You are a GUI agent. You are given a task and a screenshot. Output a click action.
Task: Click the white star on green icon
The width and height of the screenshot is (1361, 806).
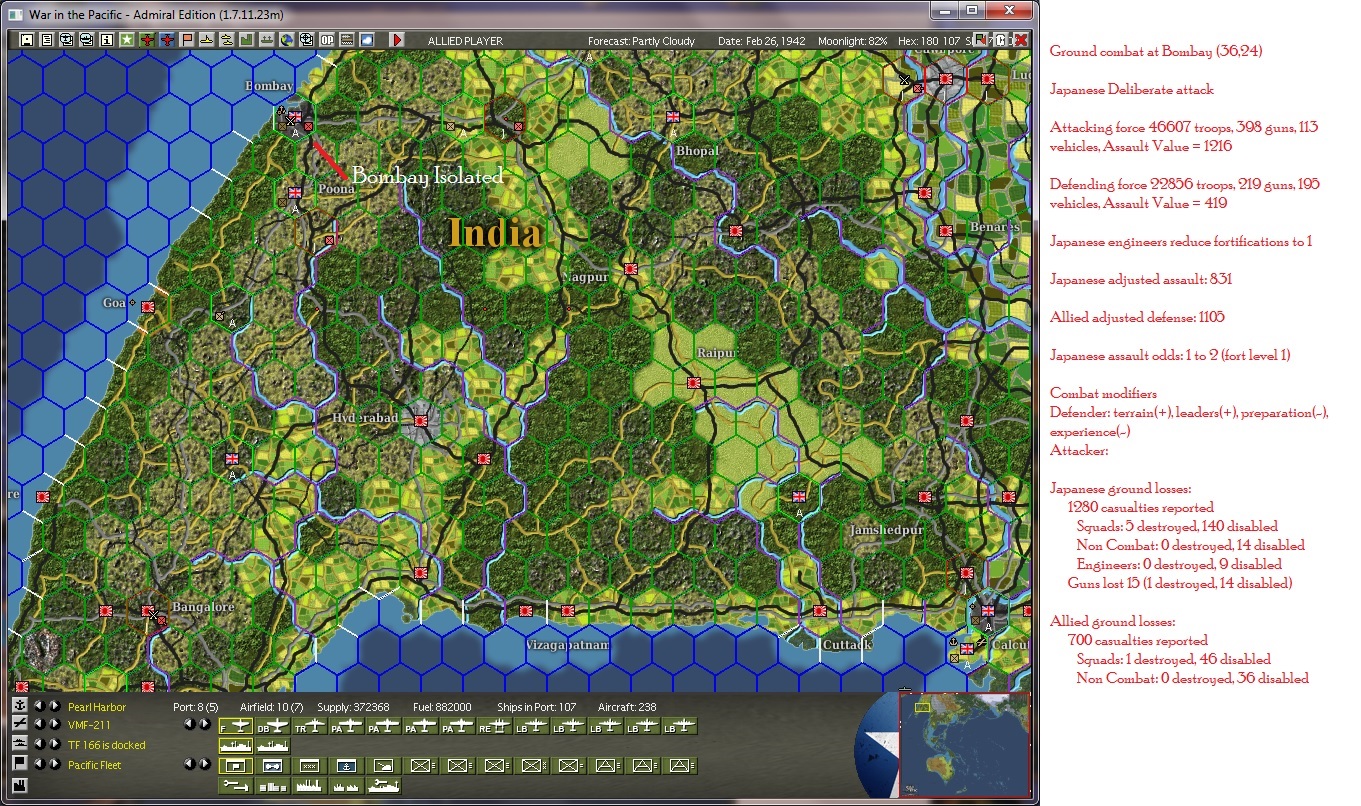[127, 40]
